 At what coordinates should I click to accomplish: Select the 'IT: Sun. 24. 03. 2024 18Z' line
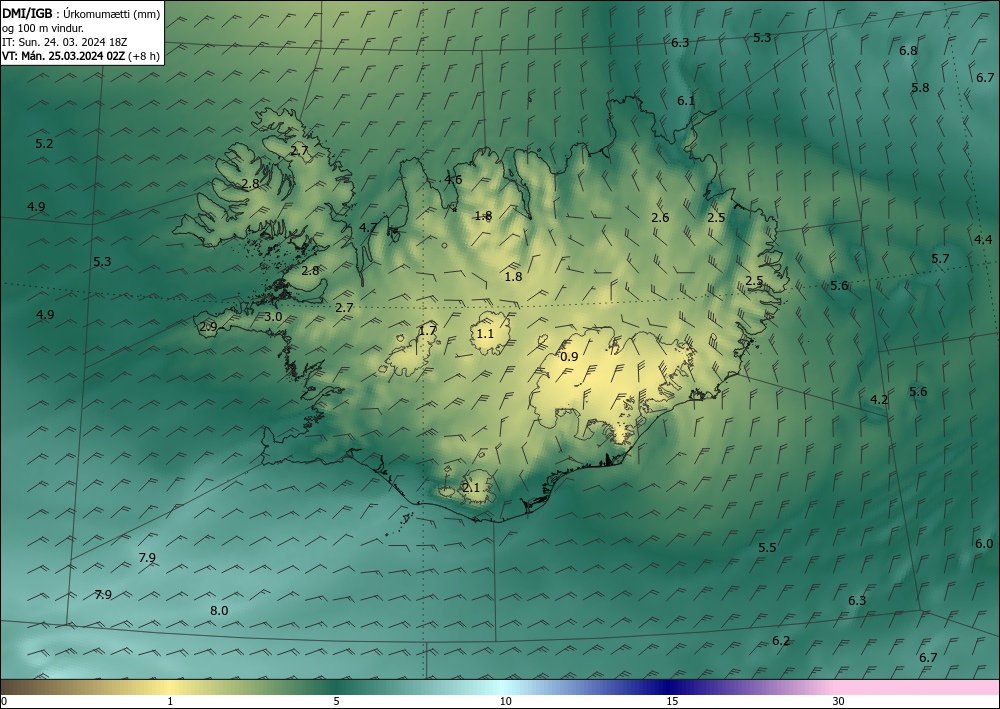(64, 42)
